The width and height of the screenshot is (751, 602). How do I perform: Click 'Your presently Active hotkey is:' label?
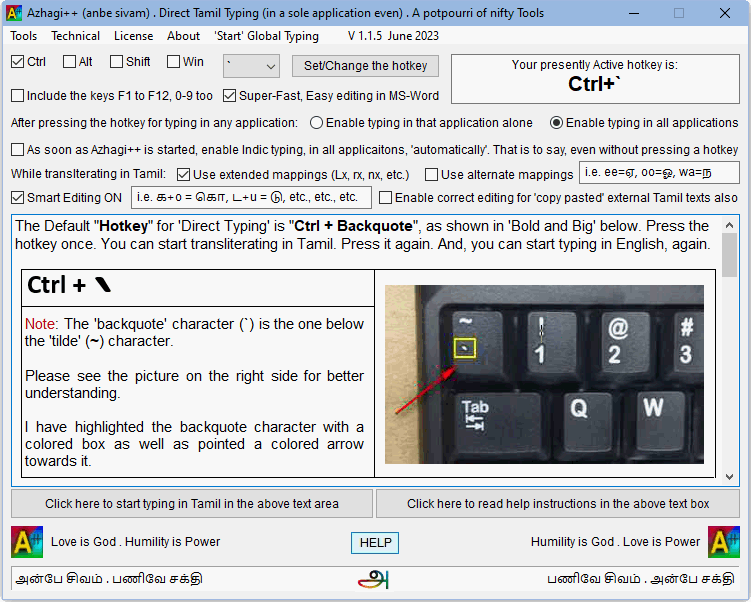[x=594, y=65]
